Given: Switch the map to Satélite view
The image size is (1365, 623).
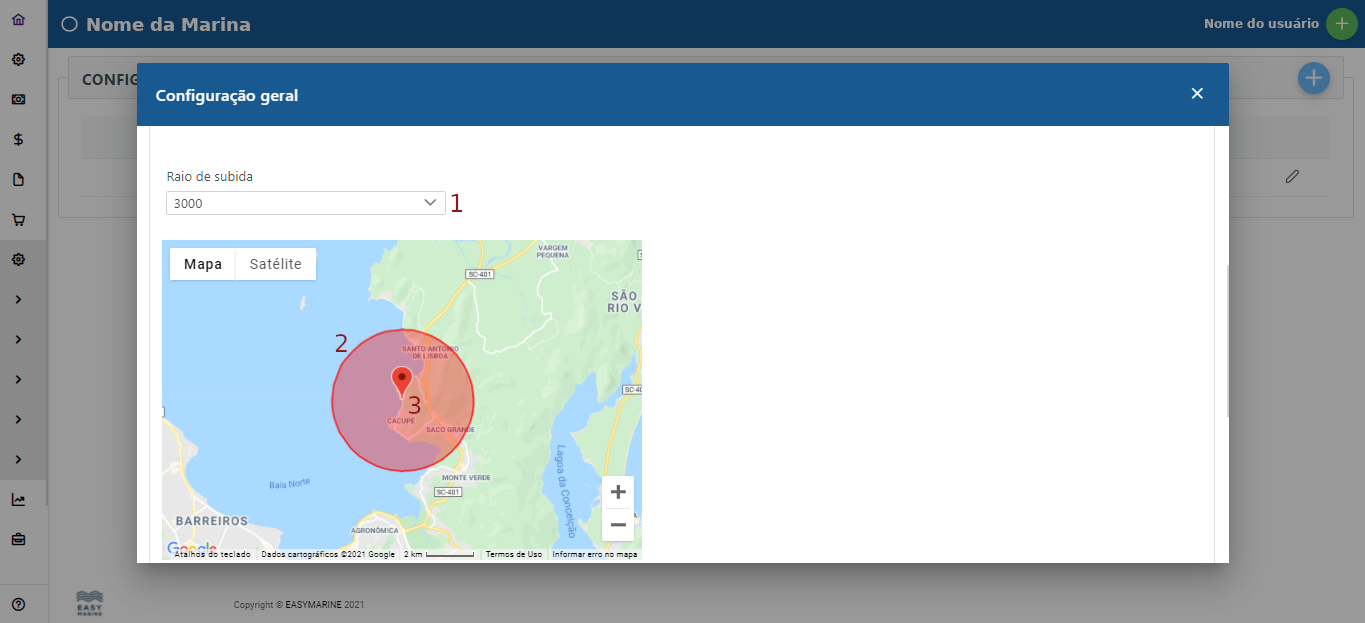Looking at the screenshot, I should (275, 264).
